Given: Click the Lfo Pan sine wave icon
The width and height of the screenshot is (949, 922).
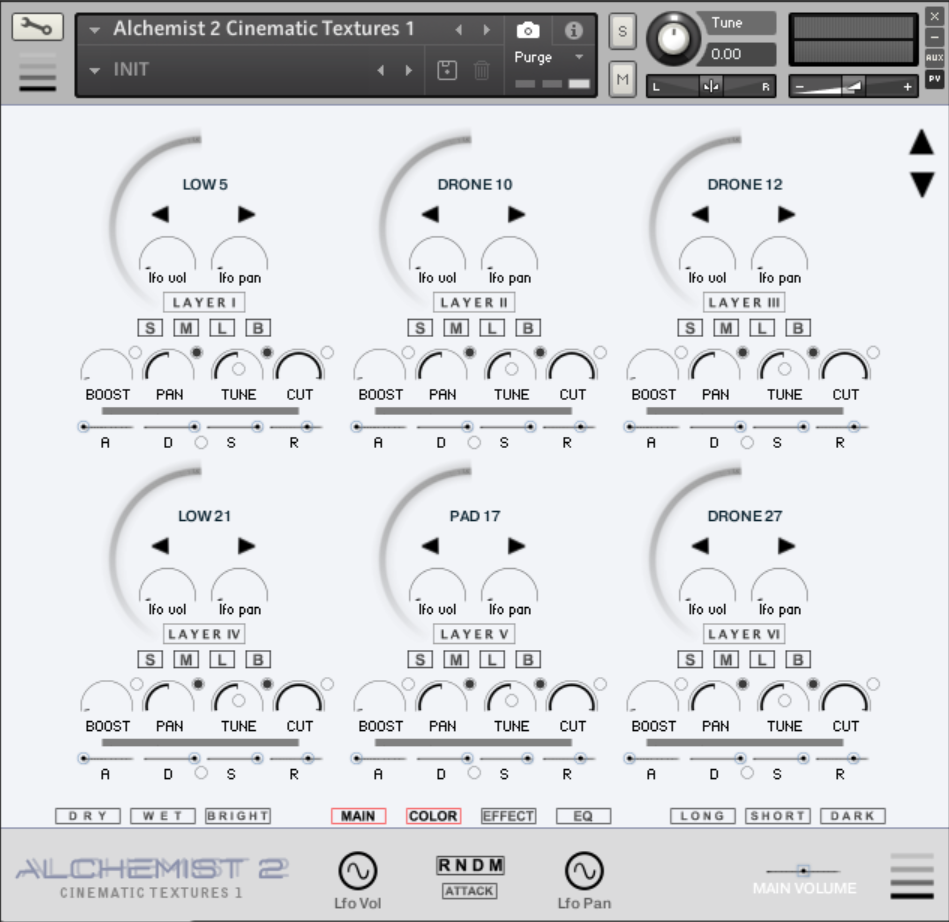Looking at the screenshot, I should (x=583, y=871).
